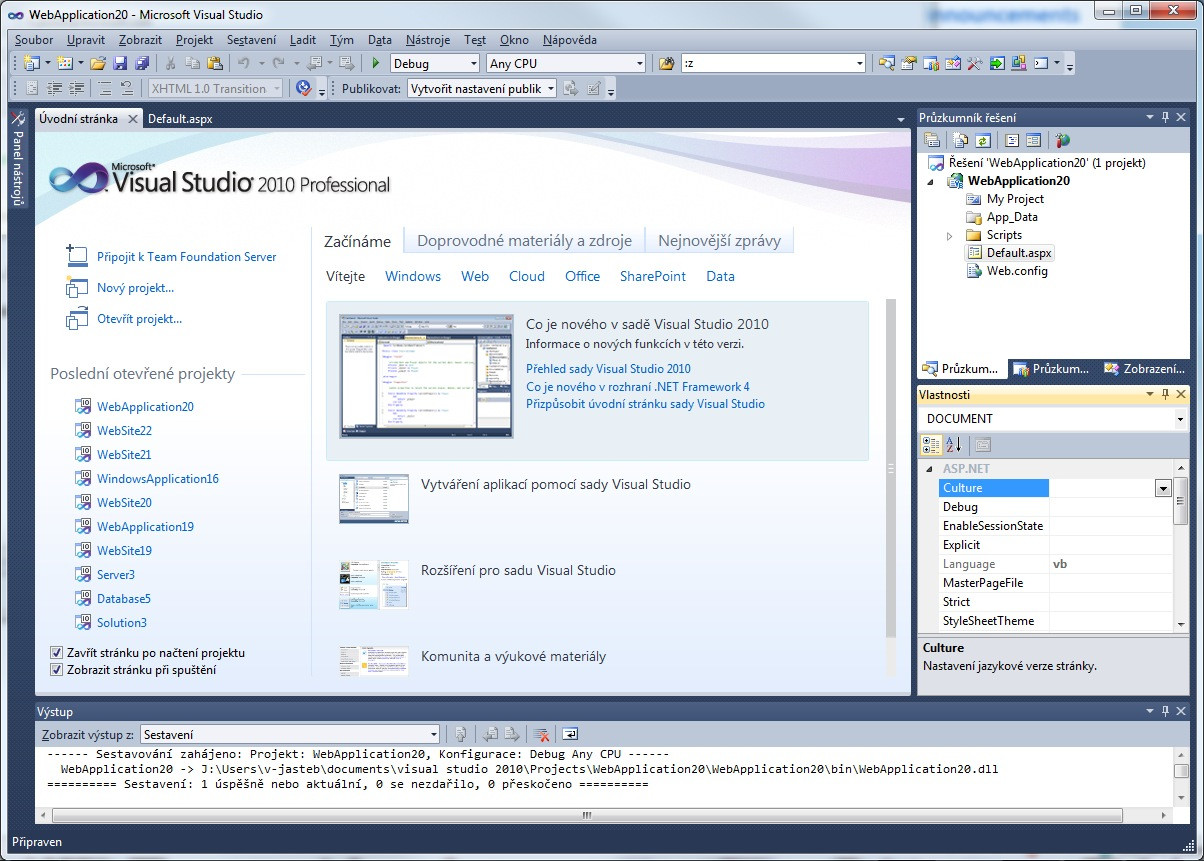1204x861 pixels.
Task: Open the Panel nástrojů side tab
Action: 17,158
